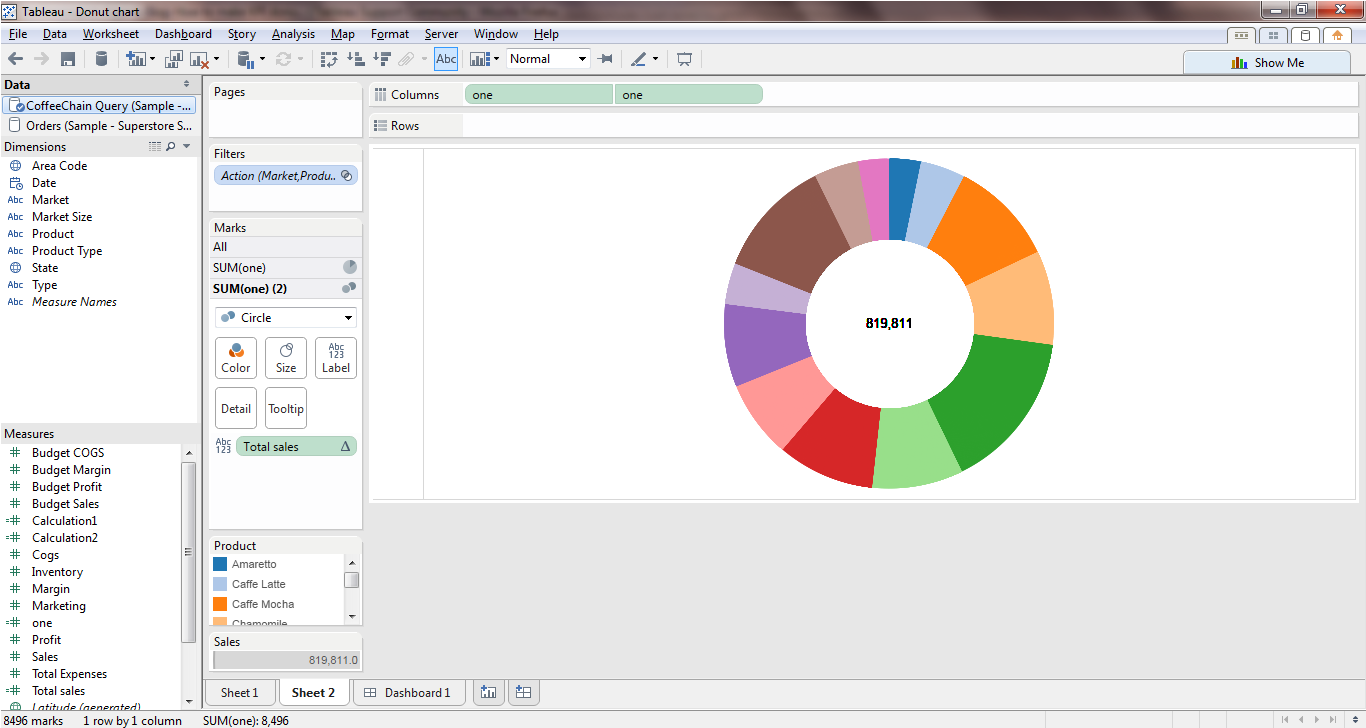Expand the Data pane options arrow
Viewport: 1366px width, 728px height.
pos(186,85)
